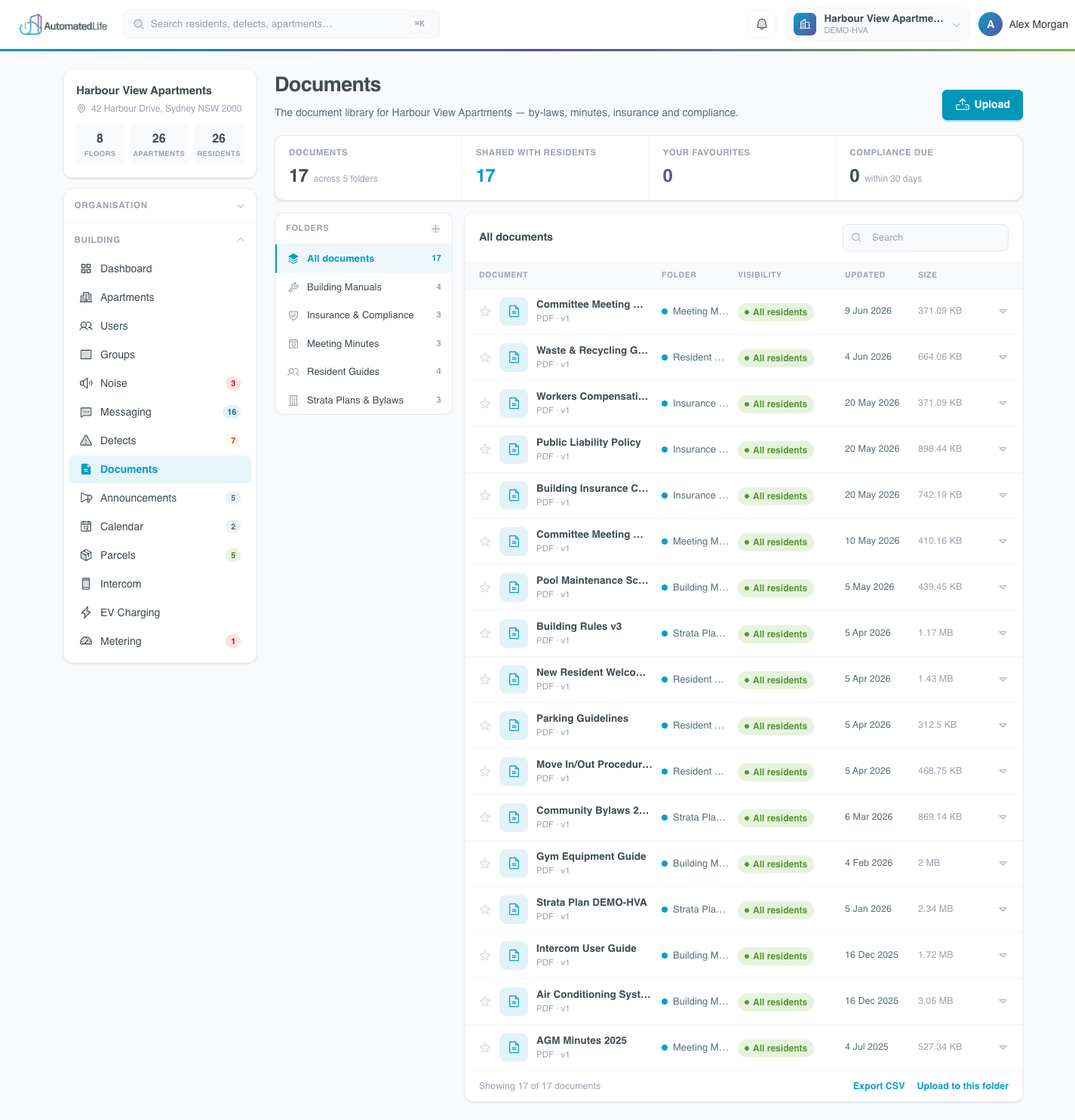Open the Meeting Minutes folder
Viewport: 1075px width, 1120px height.
pos(364,344)
